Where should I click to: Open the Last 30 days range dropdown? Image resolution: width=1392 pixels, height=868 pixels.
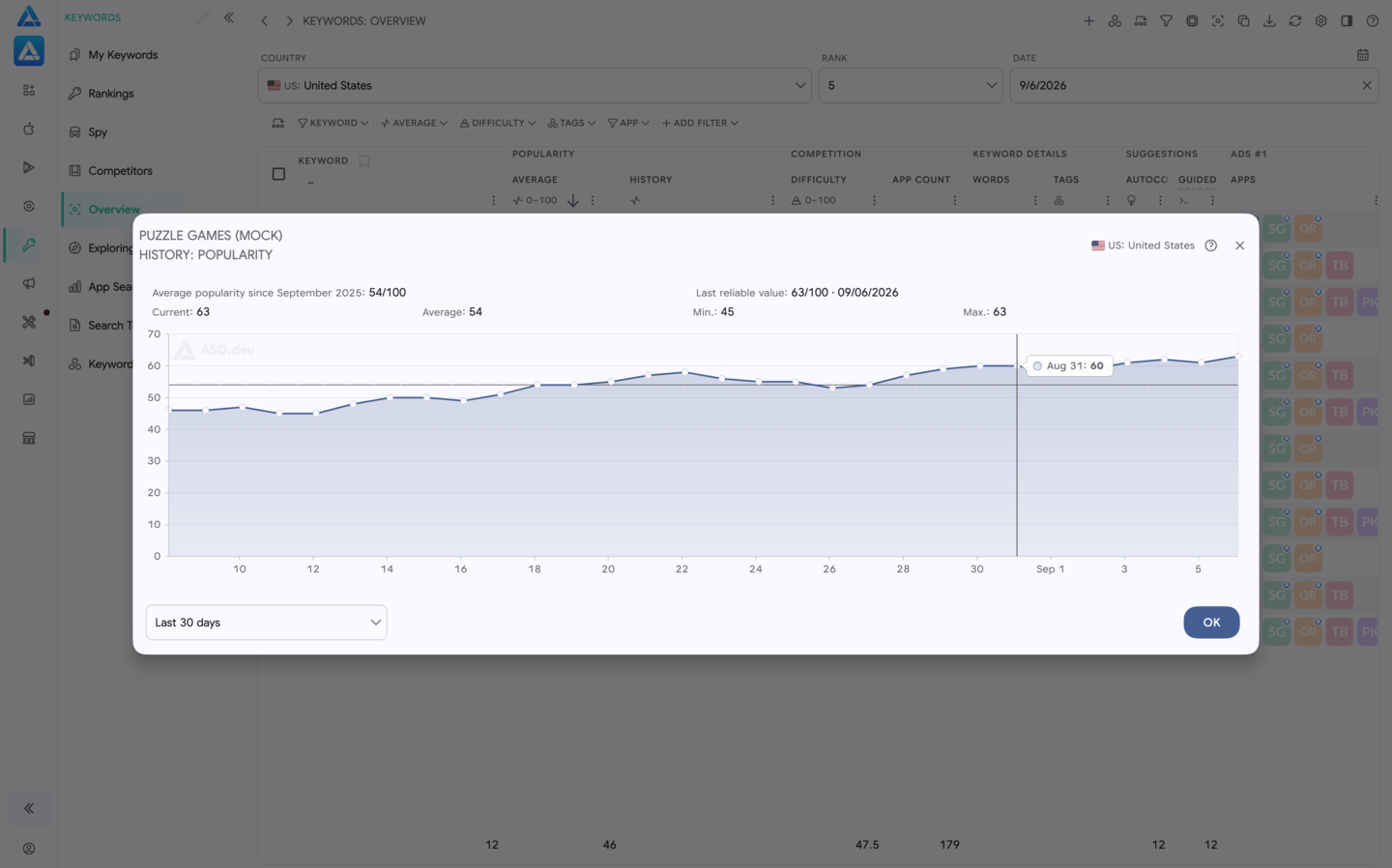[x=266, y=622]
